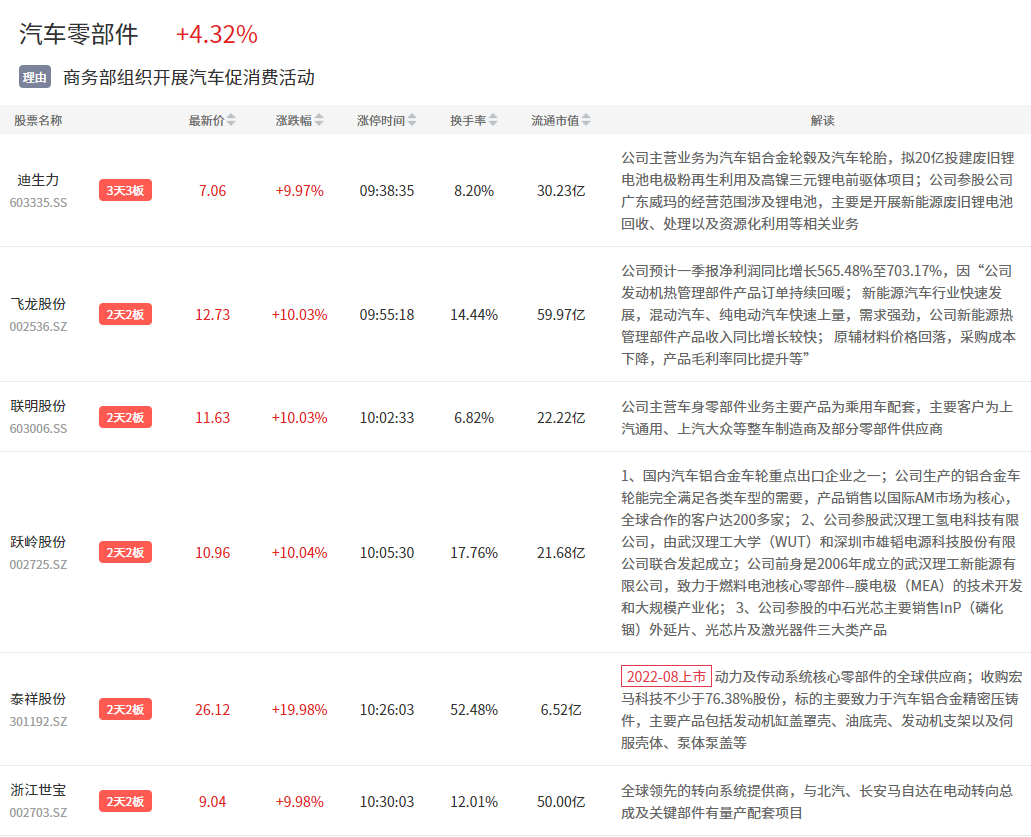Click 浙江世宝 2天2板 badge
This screenshot has width=1031, height=837.
pos(125,801)
